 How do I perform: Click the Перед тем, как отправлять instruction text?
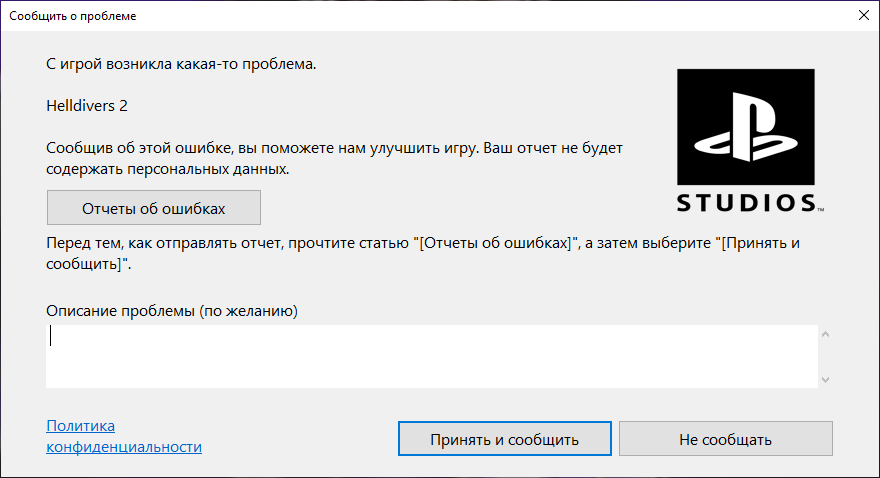(423, 253)
